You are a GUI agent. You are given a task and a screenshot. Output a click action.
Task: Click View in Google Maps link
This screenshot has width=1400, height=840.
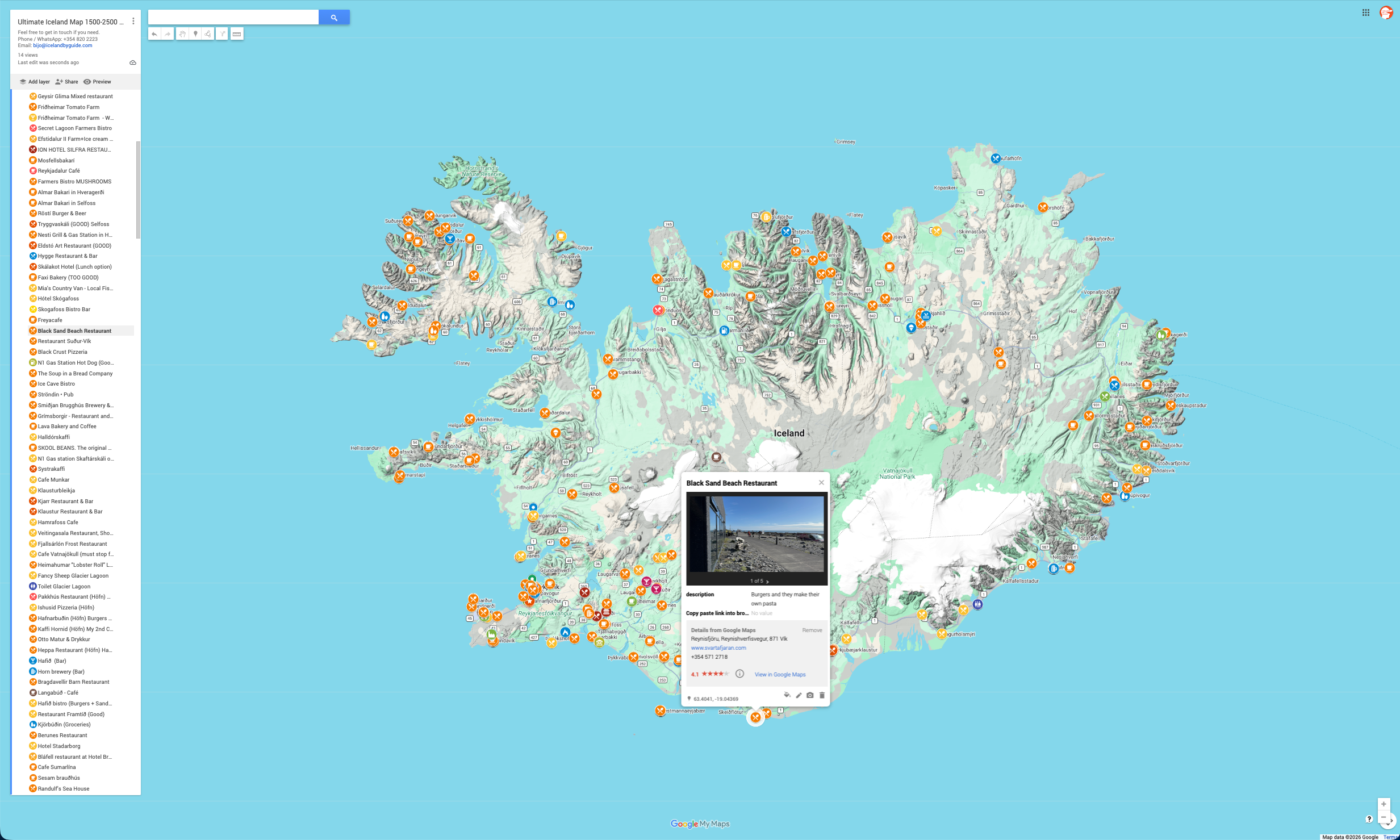coord(780,675)
